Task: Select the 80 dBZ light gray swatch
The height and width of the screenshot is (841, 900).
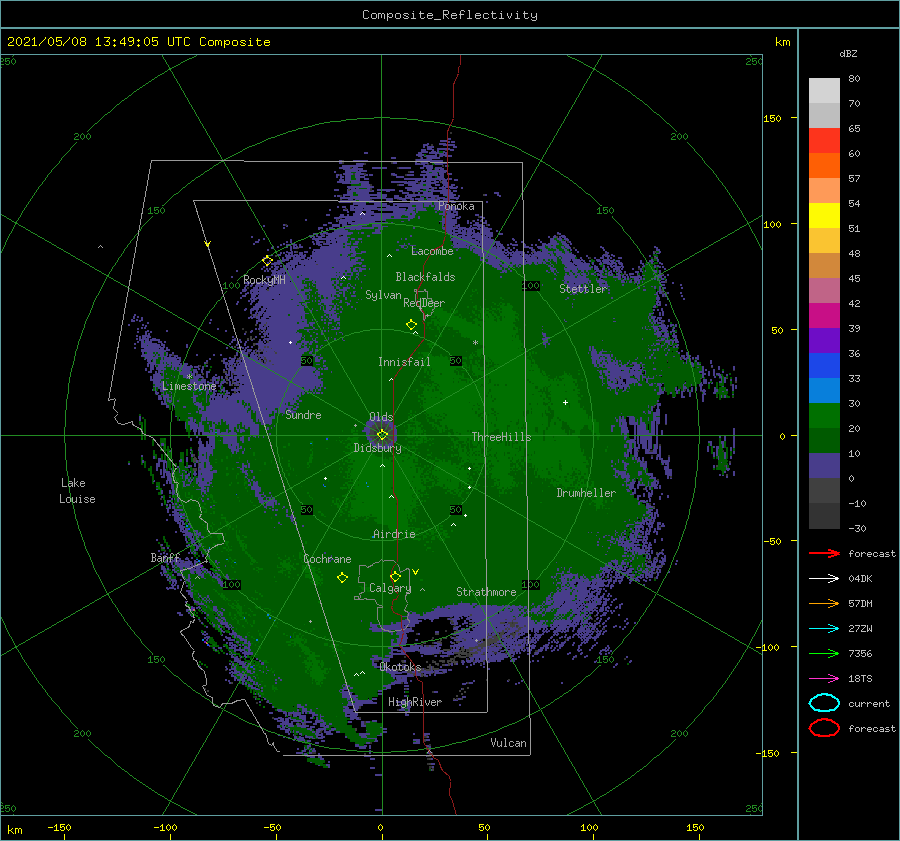Action: pyautogui.click(x=824, y=90)
